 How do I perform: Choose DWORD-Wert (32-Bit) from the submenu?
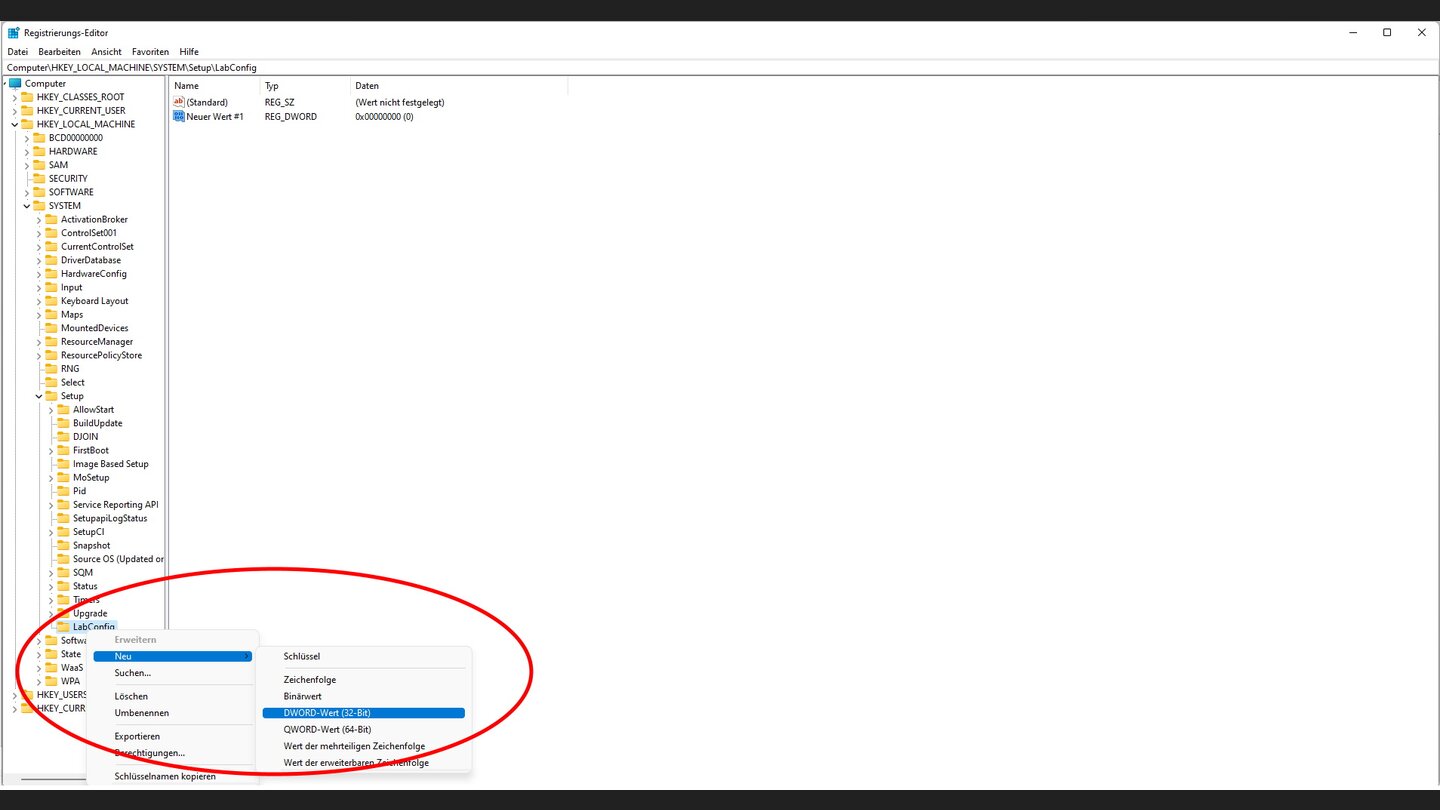pyautogui.click(x=327, y=712)
